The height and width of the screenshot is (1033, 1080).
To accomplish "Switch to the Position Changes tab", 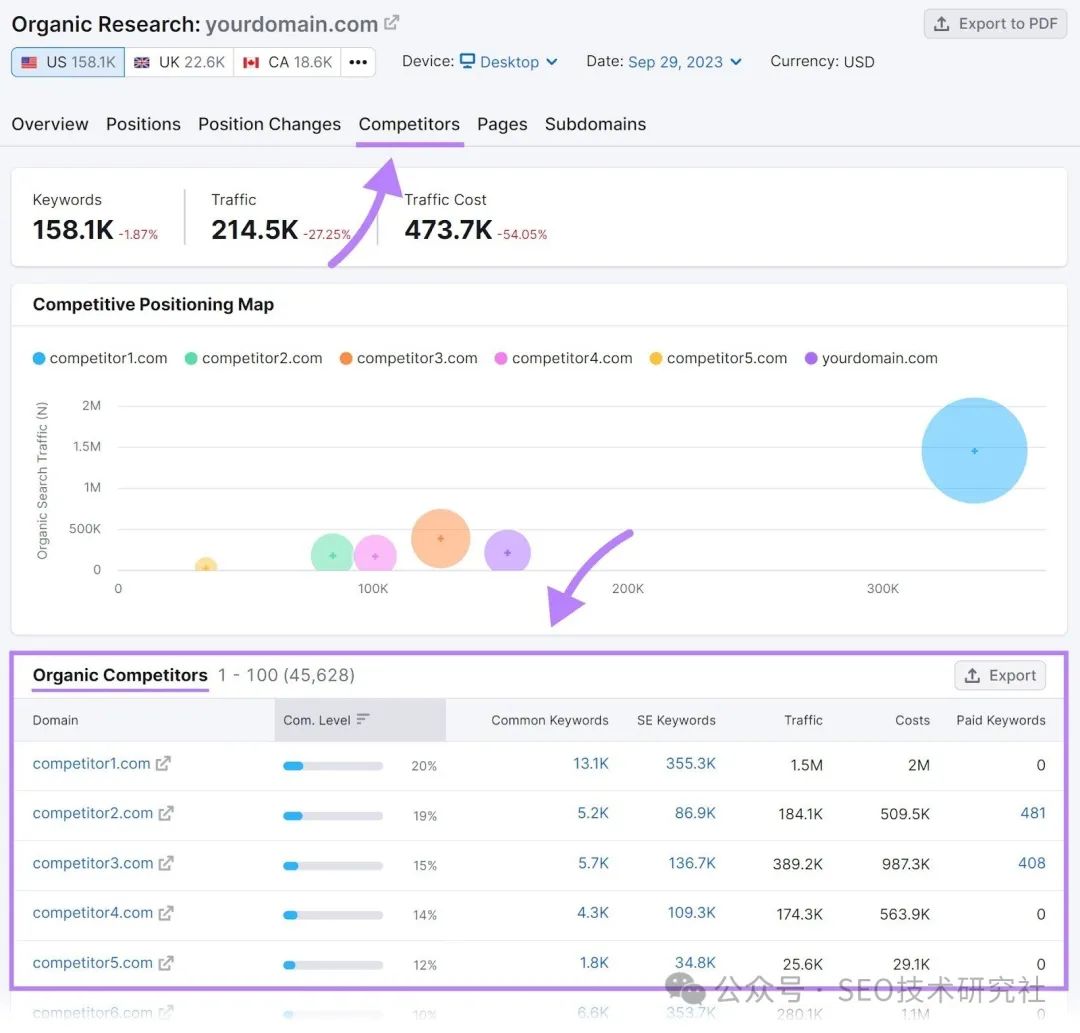I will tap(269, 124).
